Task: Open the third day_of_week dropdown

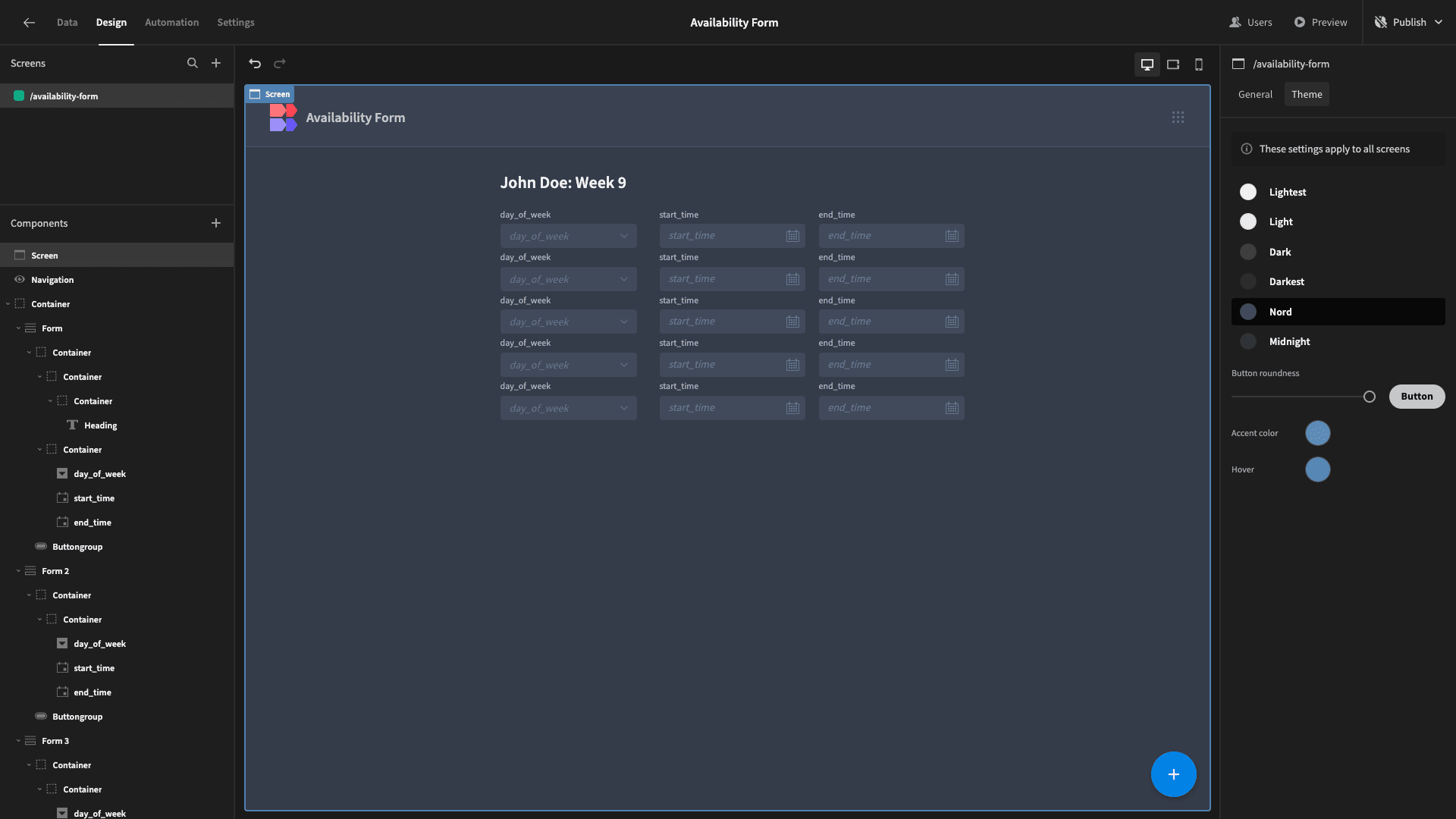Action: point(568,322)
